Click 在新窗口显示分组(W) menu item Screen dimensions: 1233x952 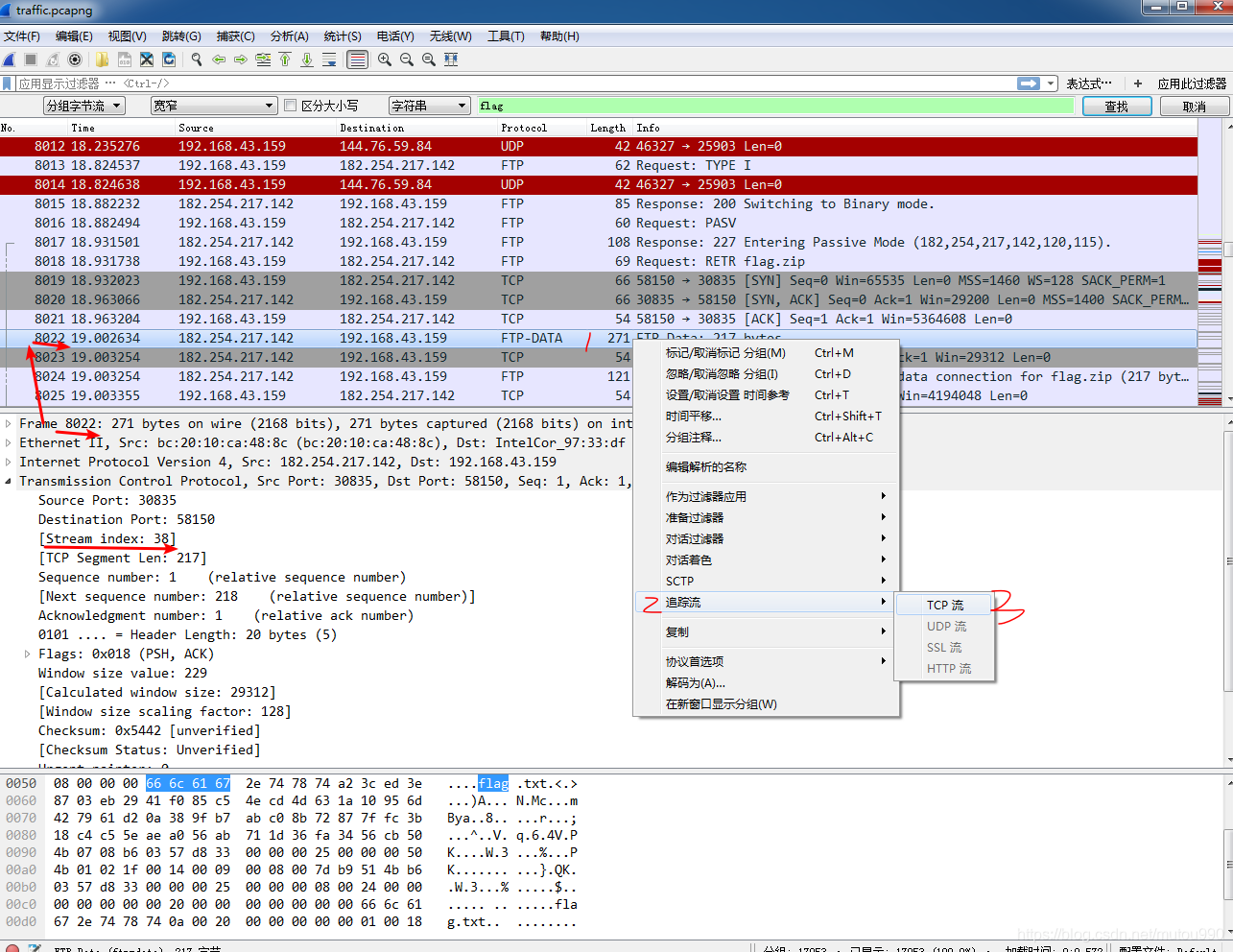pos(767,703)
